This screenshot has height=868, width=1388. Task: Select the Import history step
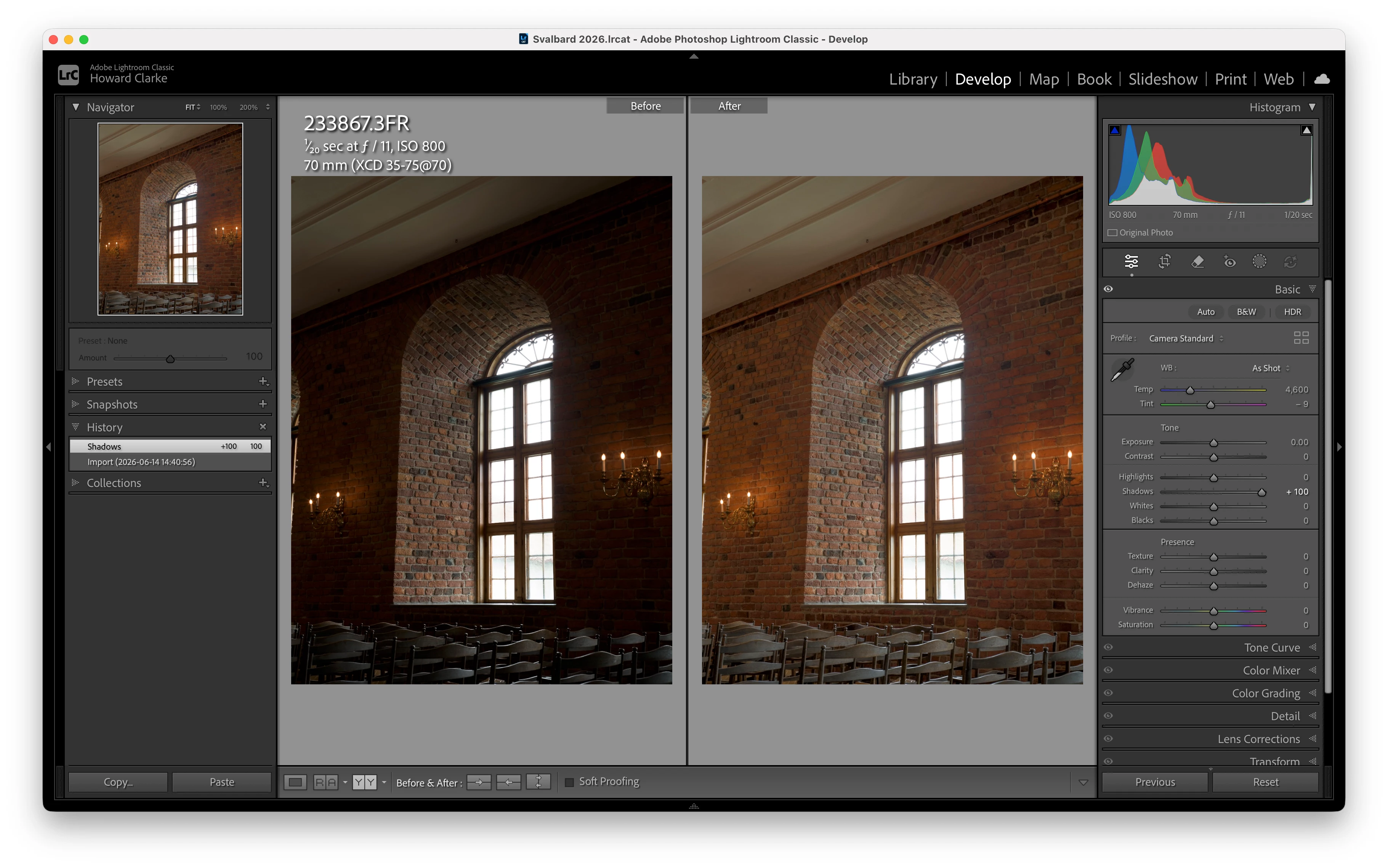coord(170,462)
